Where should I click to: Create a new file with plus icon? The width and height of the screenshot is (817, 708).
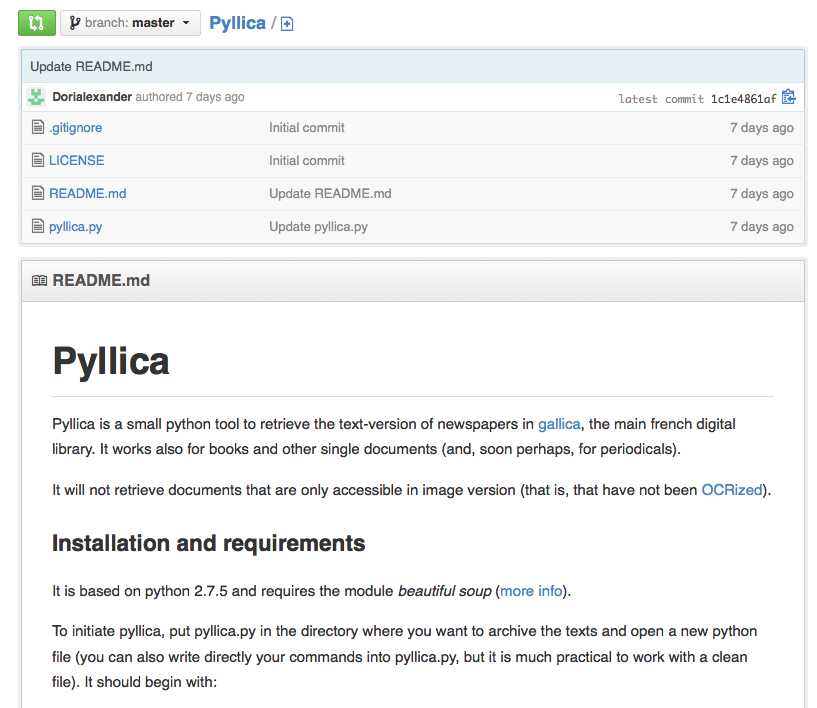[287, 24]
